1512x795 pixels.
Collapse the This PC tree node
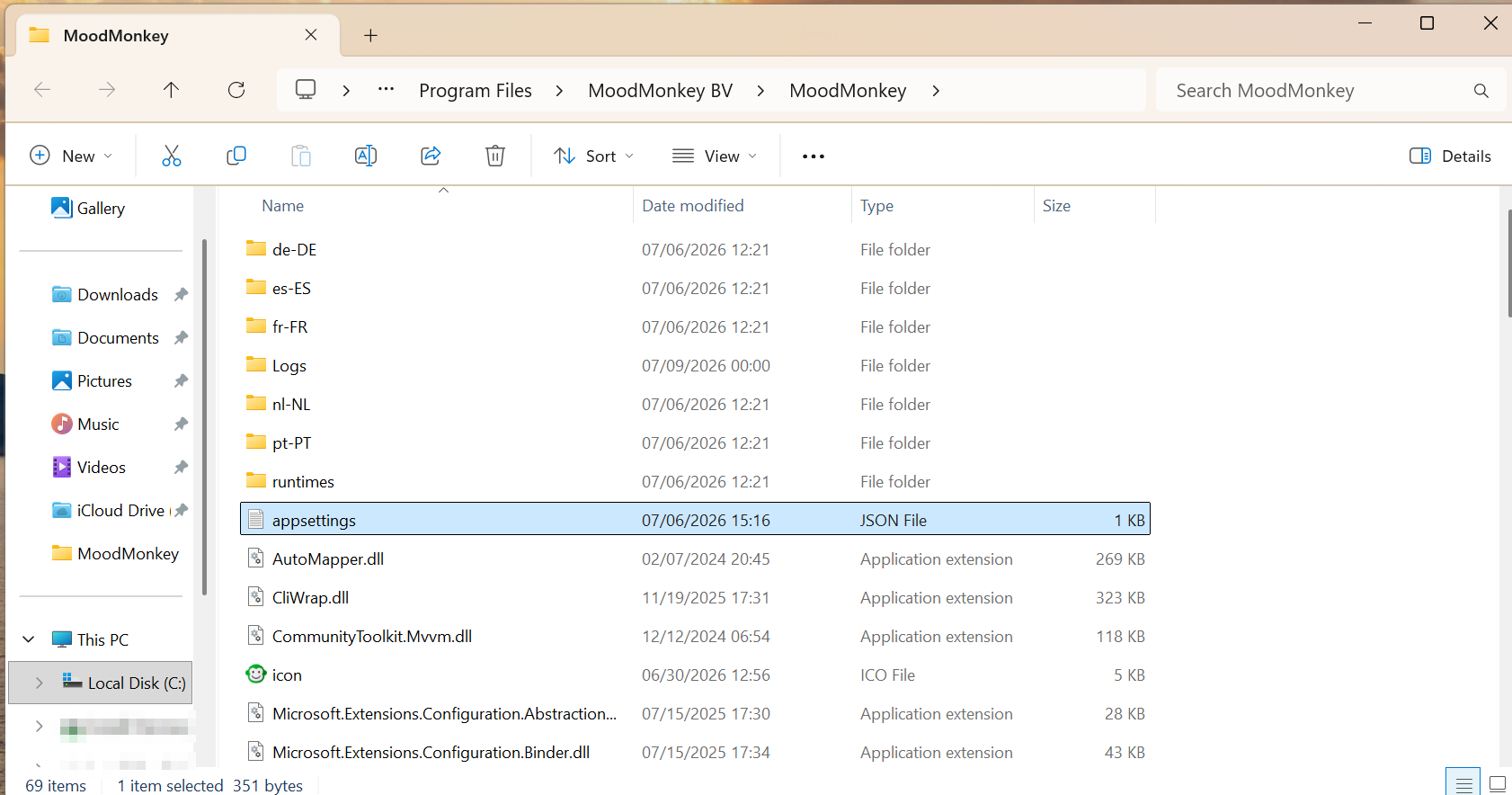coord(29,639)
